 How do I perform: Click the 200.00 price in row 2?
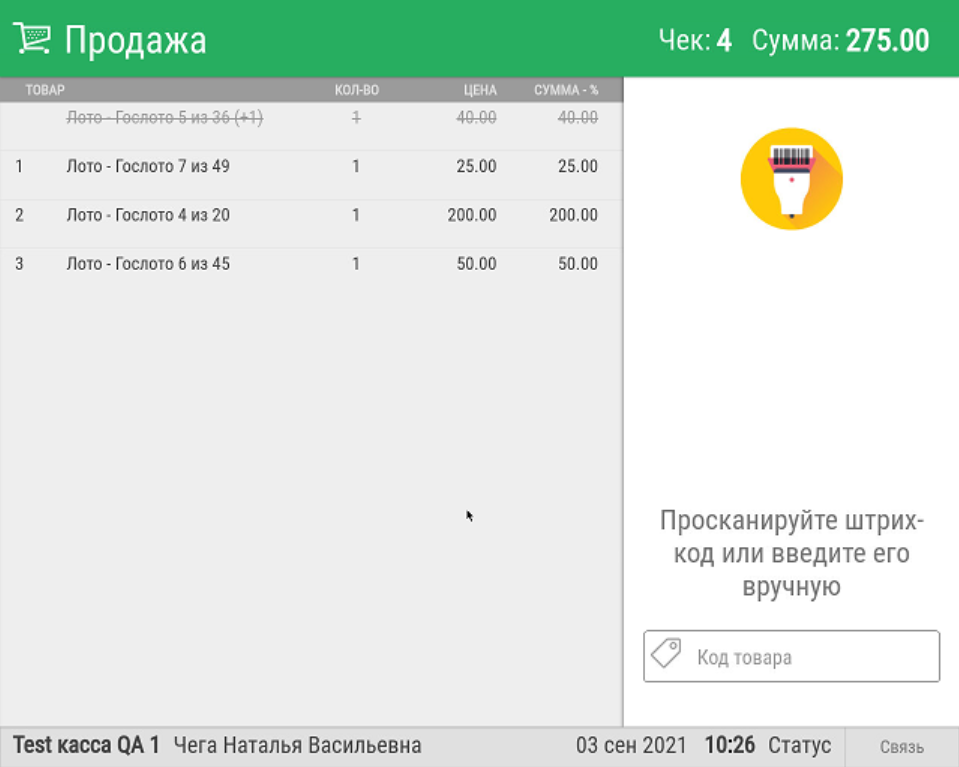(472, 215)
